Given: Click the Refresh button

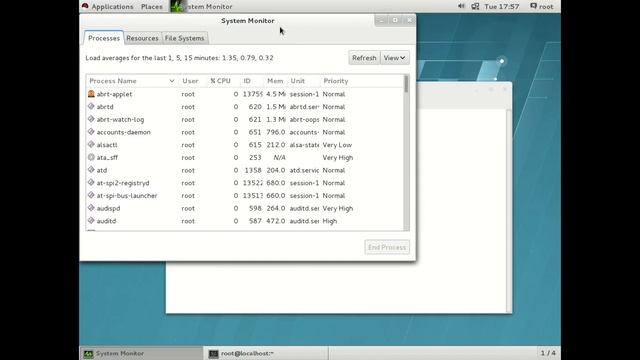Looking at the screenshot, I should [x=364, y=58].
